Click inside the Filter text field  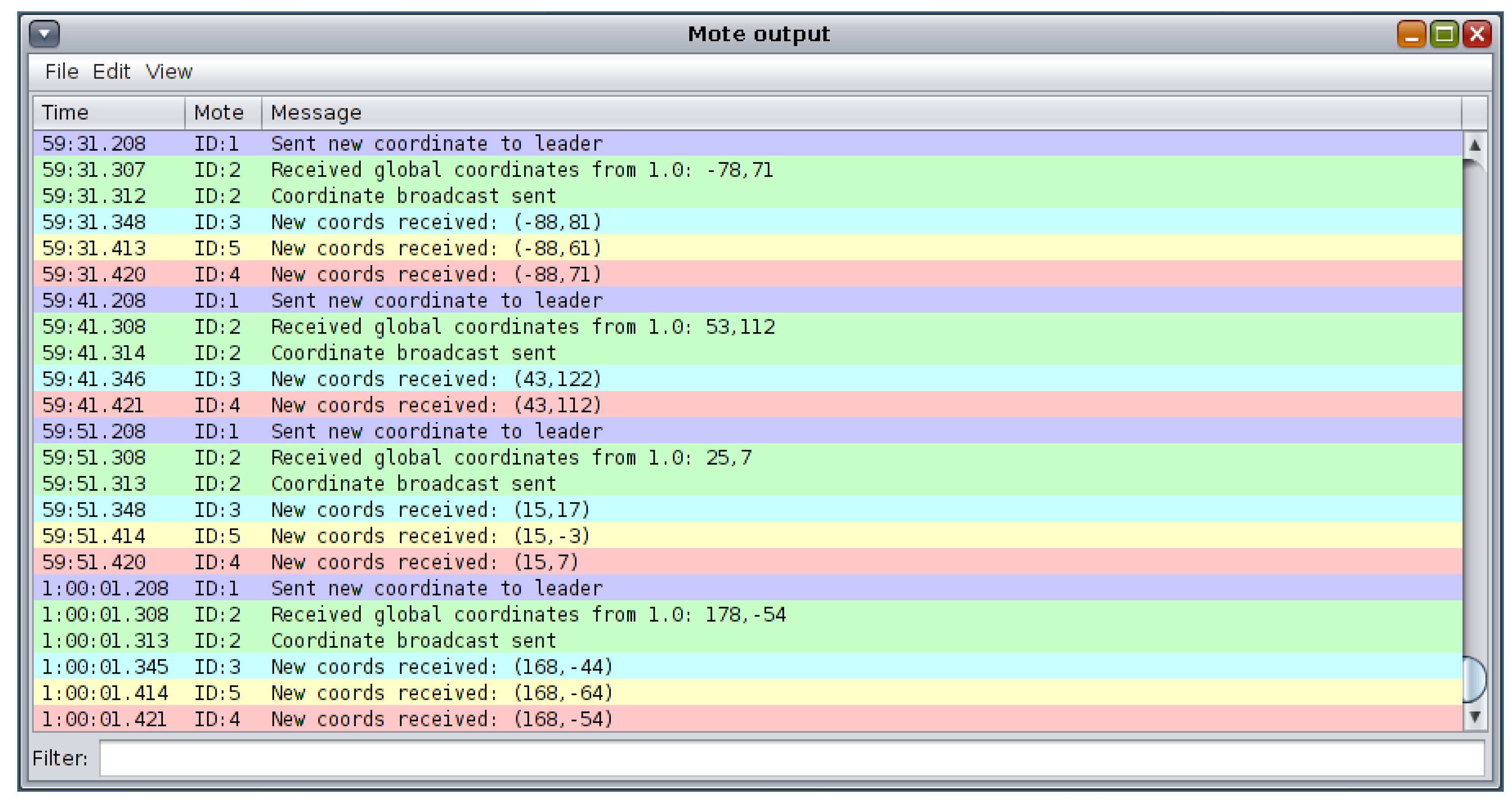(791, 758)
